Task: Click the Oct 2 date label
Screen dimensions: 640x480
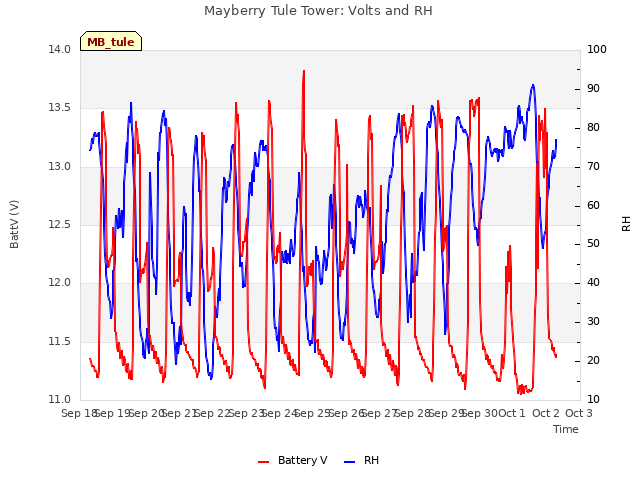Action: [546, 413]
